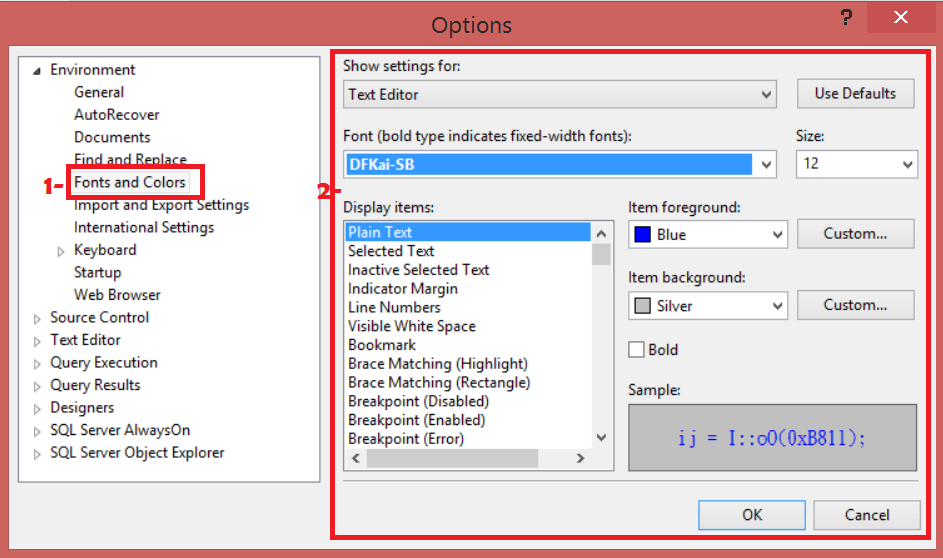Select Web Browser in the tree
Viewport: 943px width, 558px height.
pyautogui.click(x=117, y=295)
